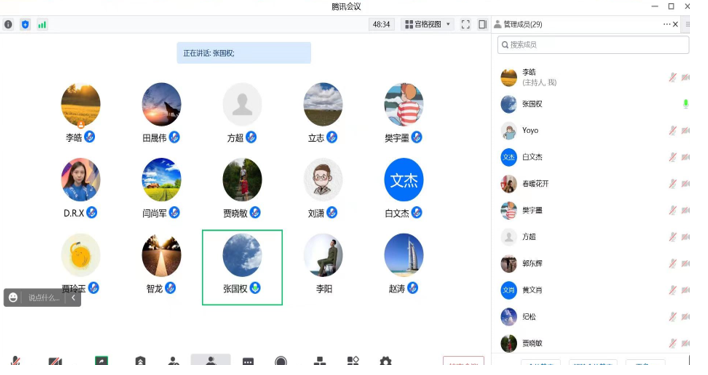Click the blue security shield icon
This screenshot has height=375, width=708.
(x=25, y=24)
